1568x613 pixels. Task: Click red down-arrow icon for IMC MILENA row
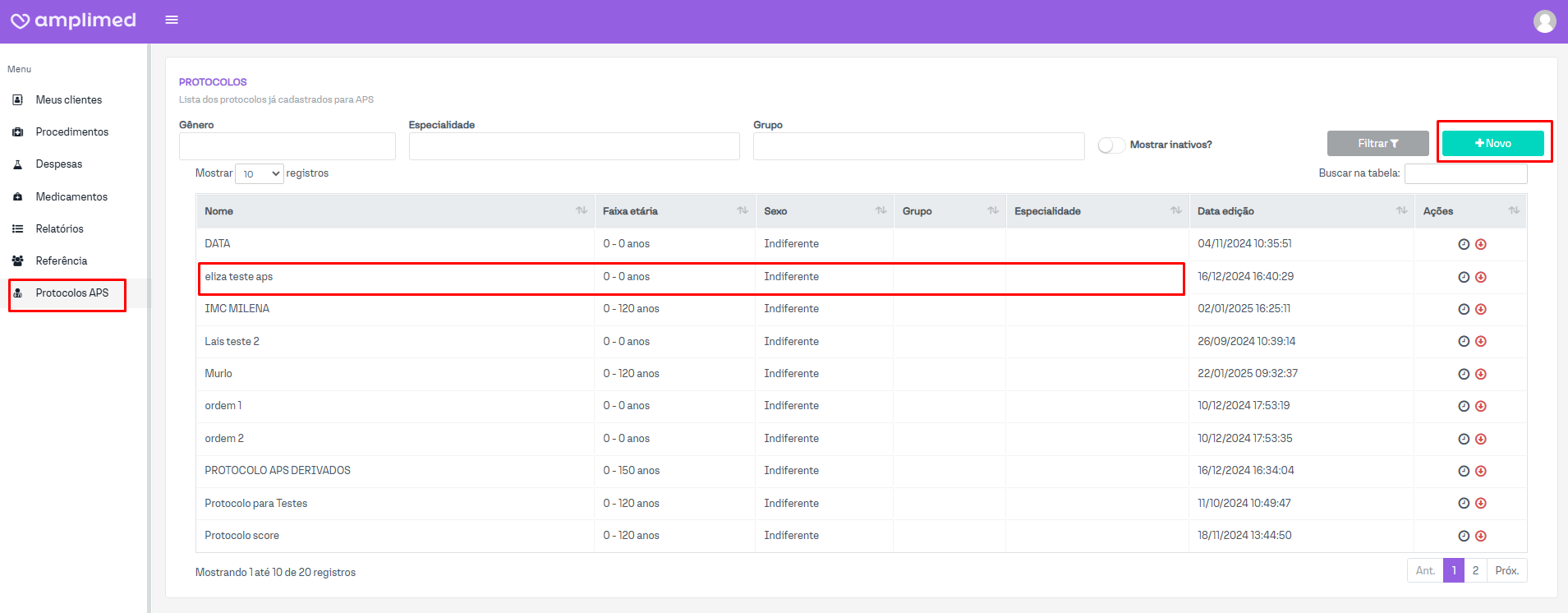1481,309
